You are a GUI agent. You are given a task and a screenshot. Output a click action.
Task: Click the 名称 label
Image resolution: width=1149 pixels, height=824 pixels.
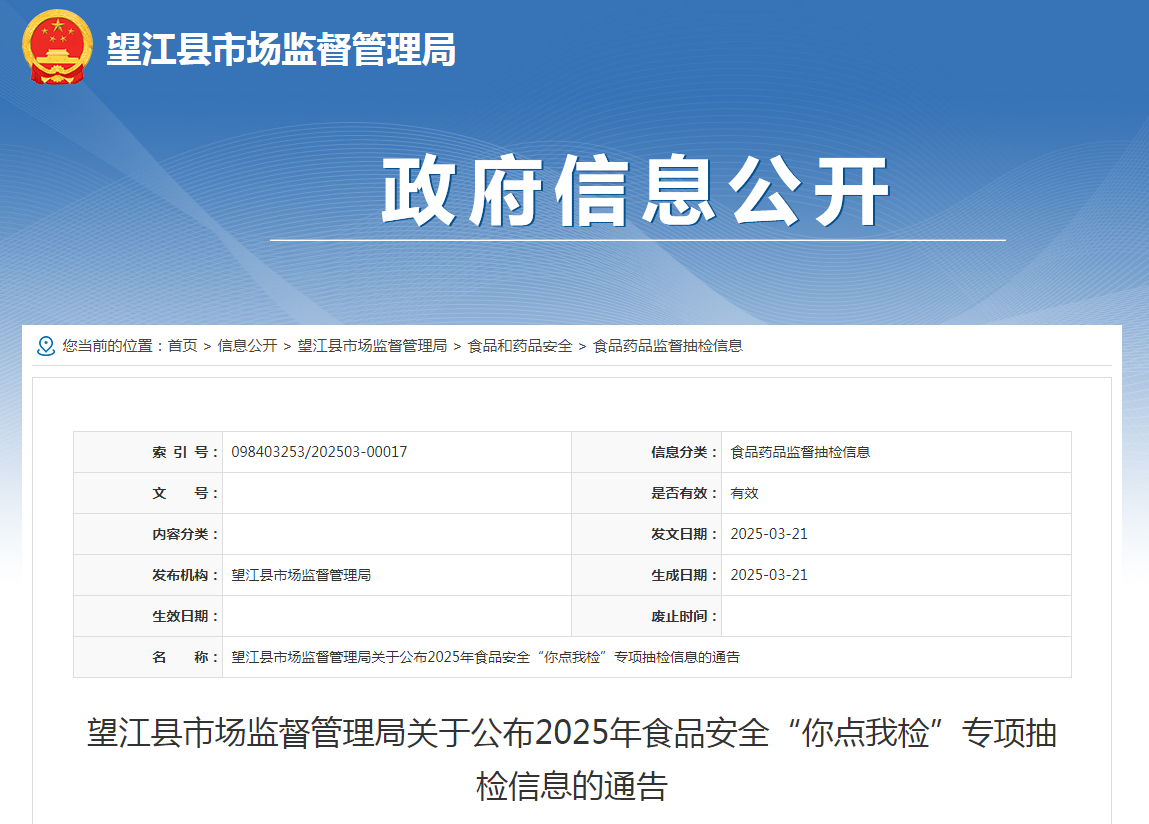click(x=185, y=658)
